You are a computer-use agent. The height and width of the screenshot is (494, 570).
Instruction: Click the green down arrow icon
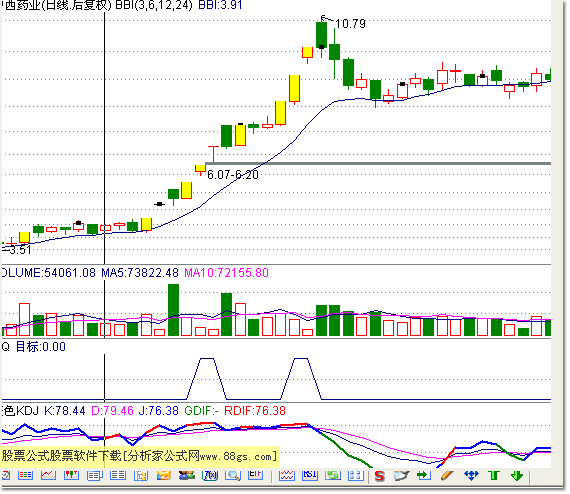pyautogui.click(x=517, y=477)
